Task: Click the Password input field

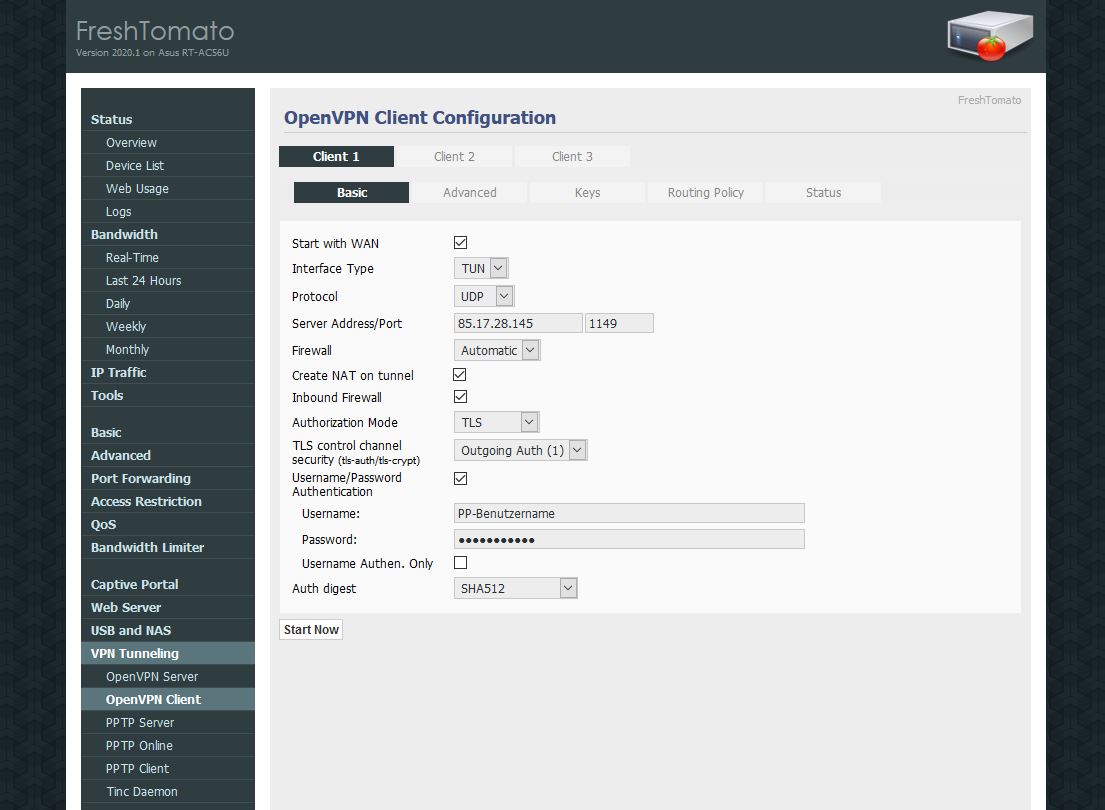Action: [x=629, y=539]
